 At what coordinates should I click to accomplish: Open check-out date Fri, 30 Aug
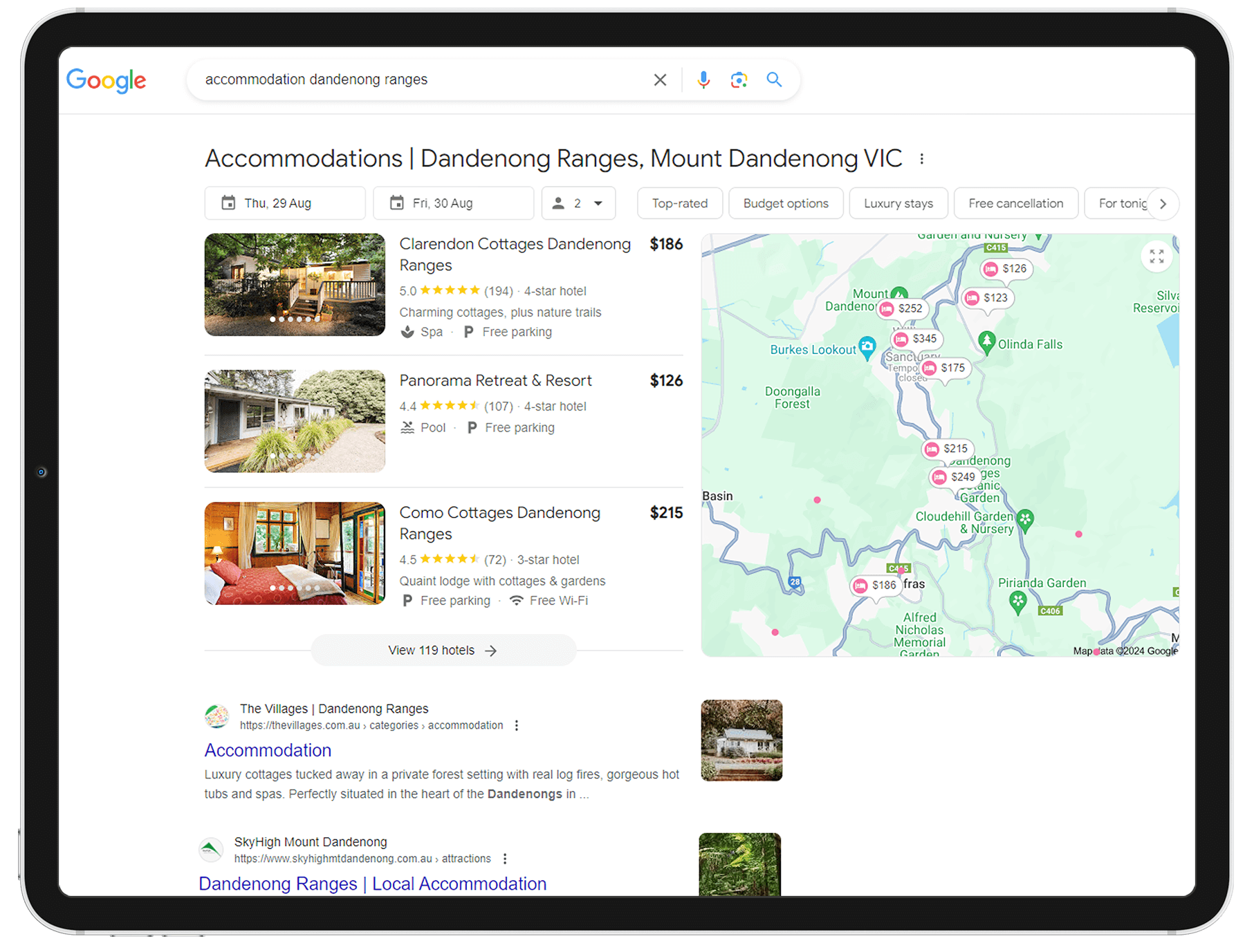[454, 203]
